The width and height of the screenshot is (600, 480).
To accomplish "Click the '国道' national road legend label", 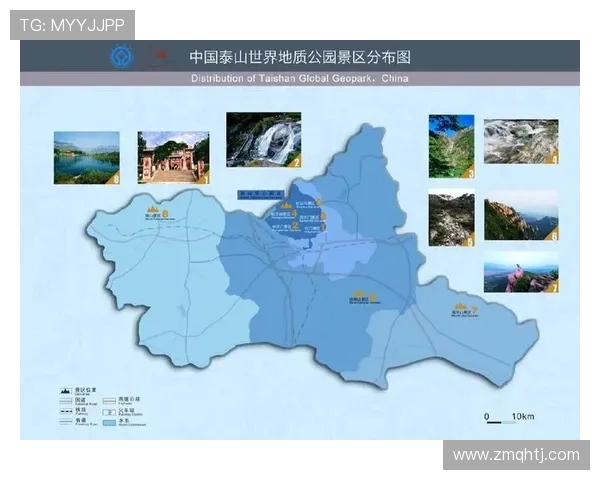I will [80, 400].
